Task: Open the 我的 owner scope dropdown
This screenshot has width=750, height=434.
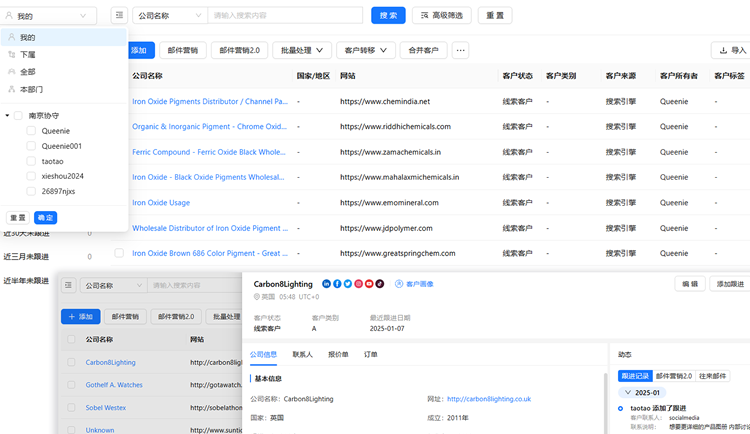Action: 48,16
